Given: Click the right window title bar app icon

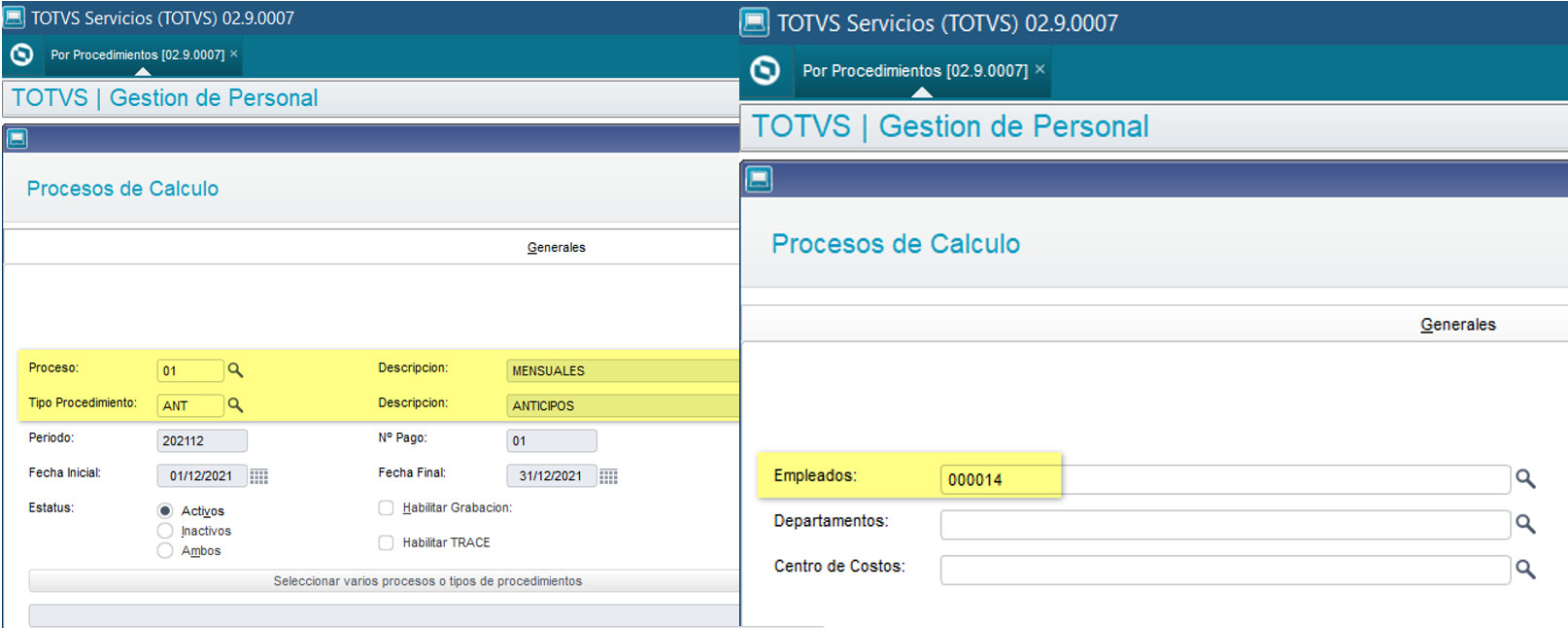Looking at the screenshot, I should pyautogui.click(x=755, y=22).
